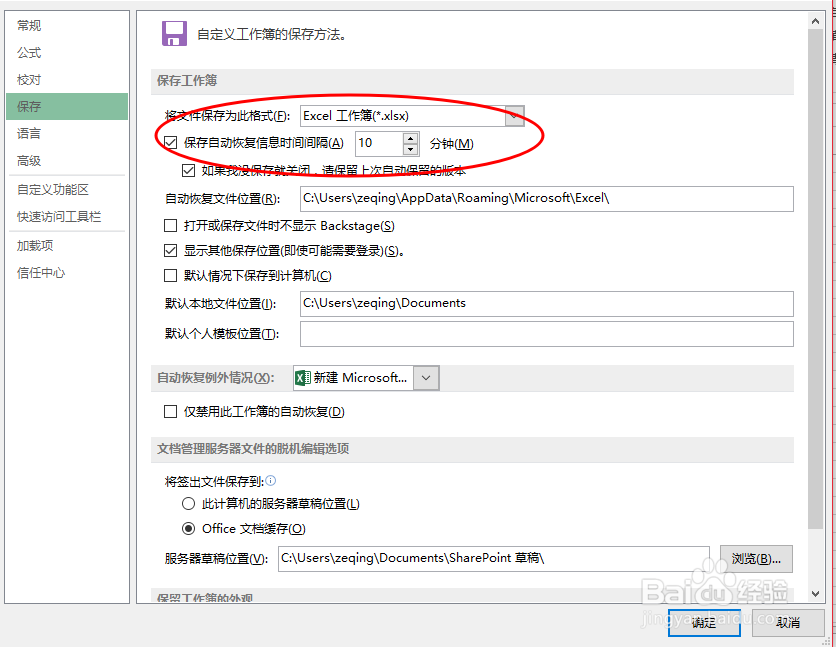Enable 打开或保存文件时不显示 Backstage checkbox
Image resolution: width=836 pixels, height=647 pixels.
coord(169,225)
